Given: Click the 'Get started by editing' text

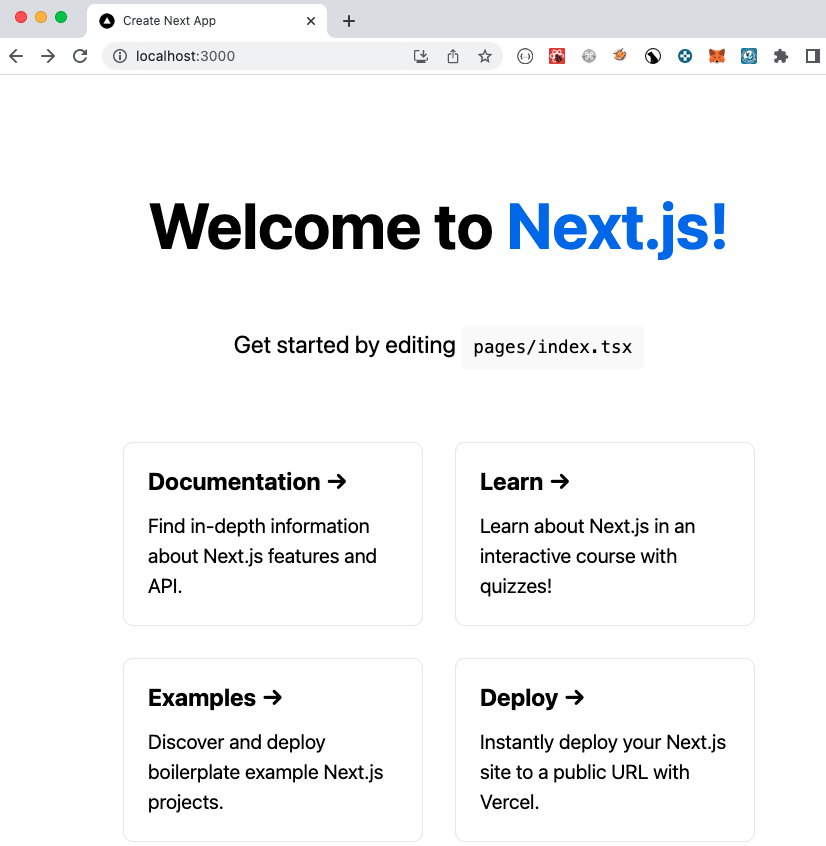Looking at the screenshot, I should click(344, 345).
